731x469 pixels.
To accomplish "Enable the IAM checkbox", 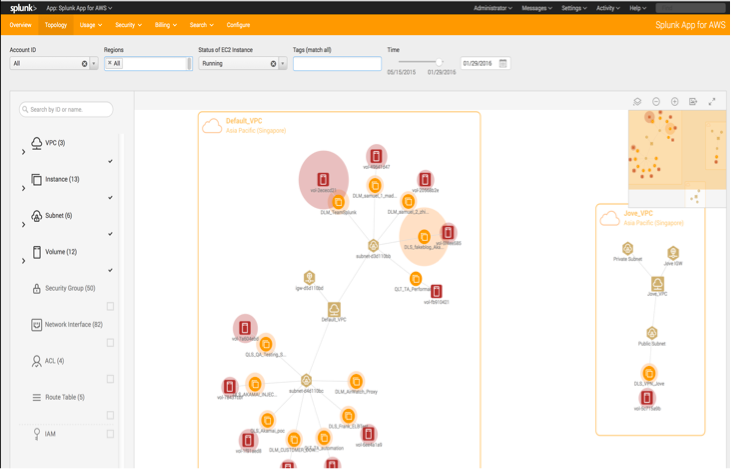I will [110, 434].
